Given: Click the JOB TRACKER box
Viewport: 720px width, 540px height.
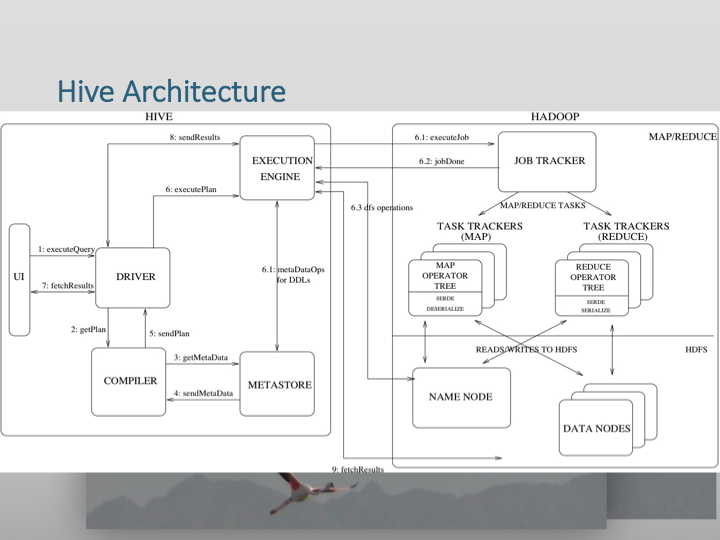Looking at the screenshot, I should (x=548, y=160).
